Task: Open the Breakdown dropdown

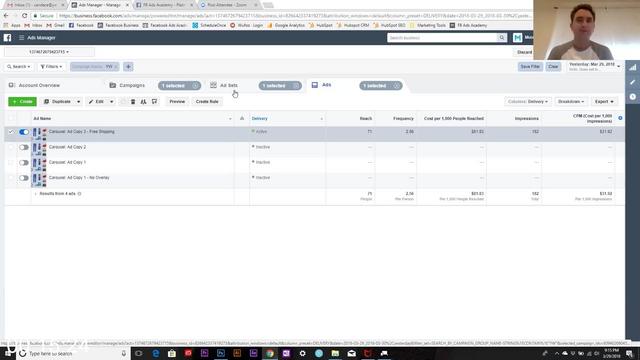Action: [571, 102]
